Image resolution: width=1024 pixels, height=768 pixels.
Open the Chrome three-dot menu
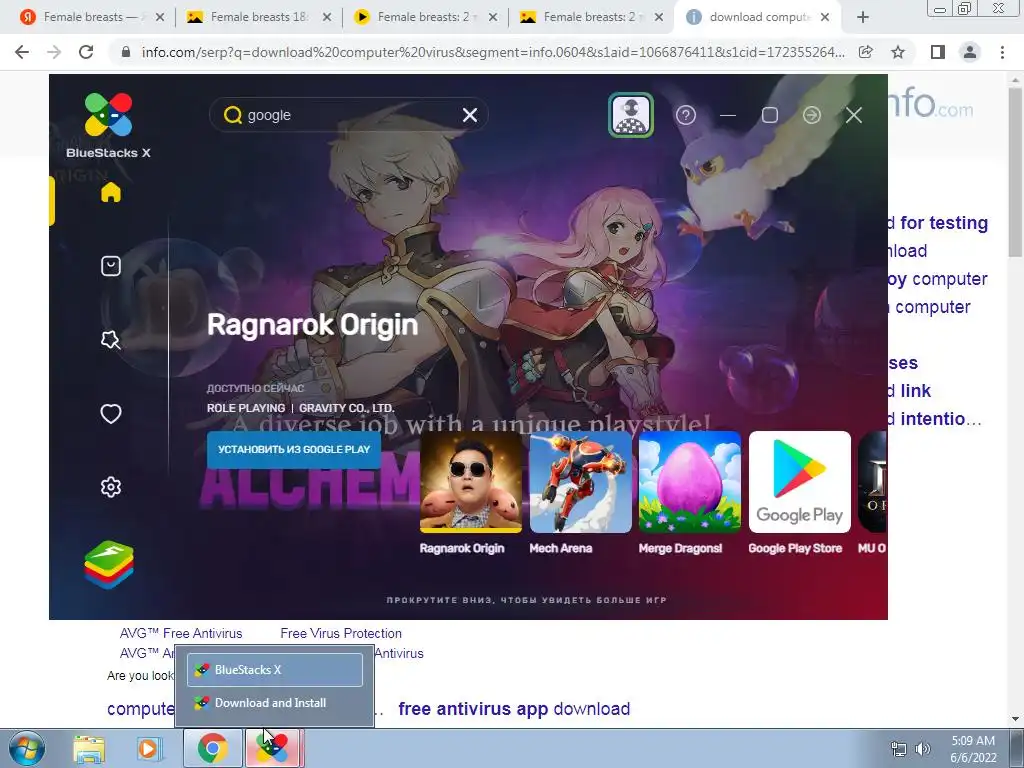pos(1002,52)
